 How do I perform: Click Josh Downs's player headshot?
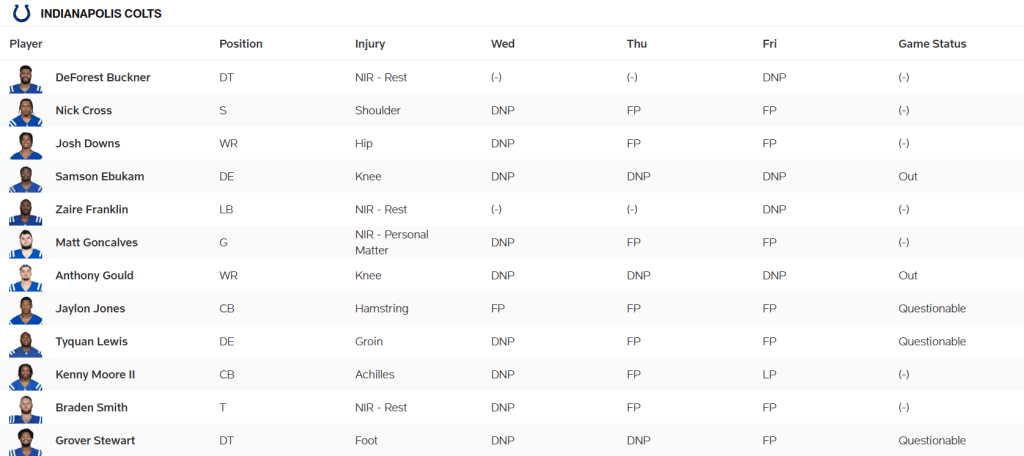pyautogui.click(x=26, y=144)
